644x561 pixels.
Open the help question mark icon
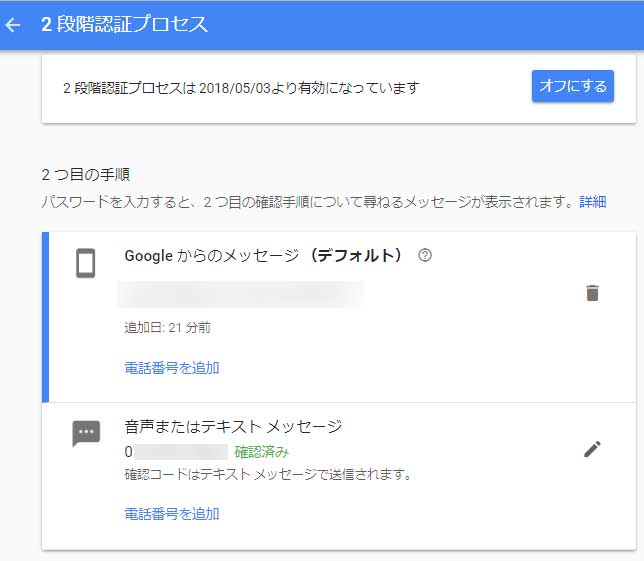tap(425, 256)
